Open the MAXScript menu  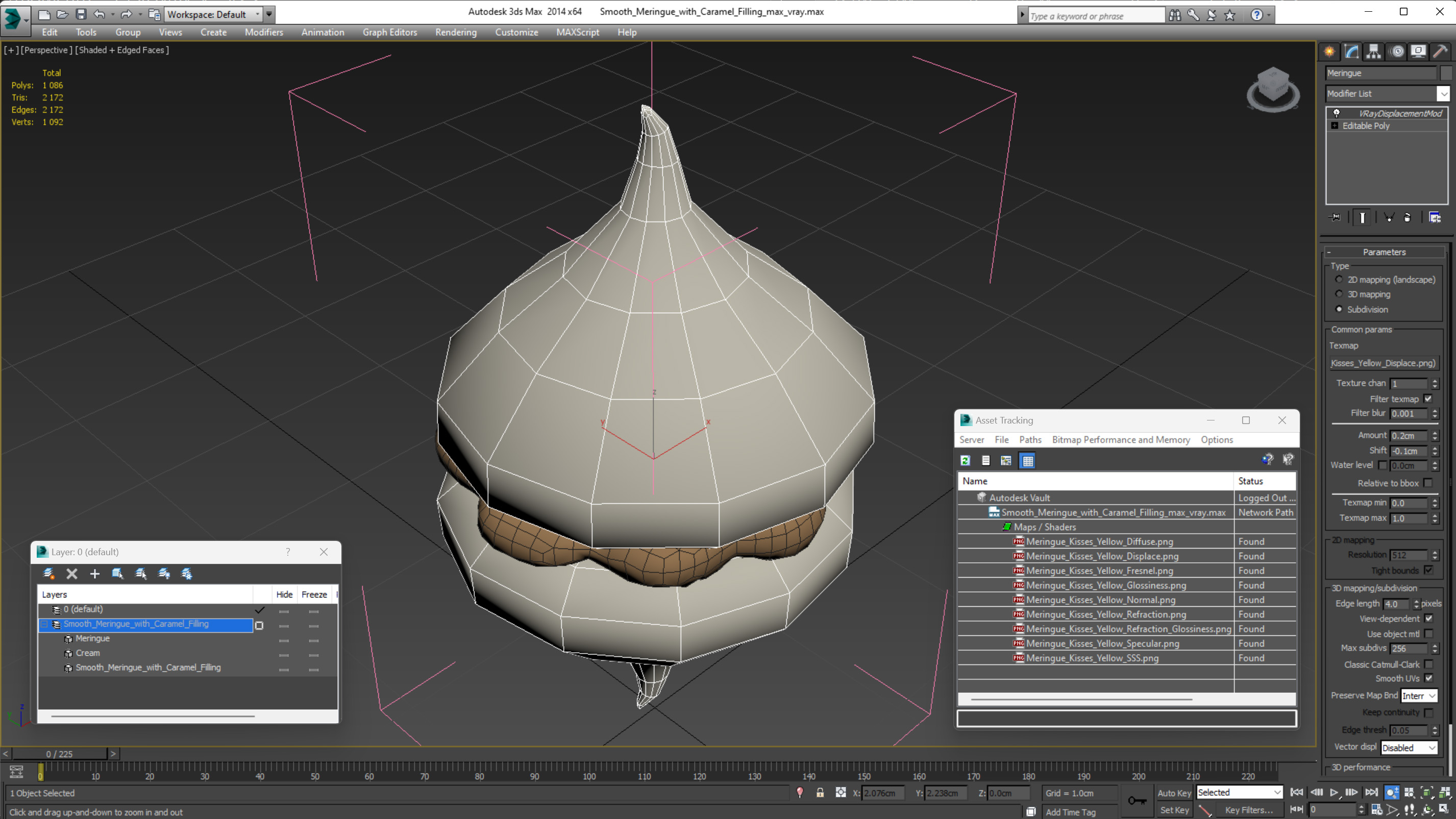(577, 32)
